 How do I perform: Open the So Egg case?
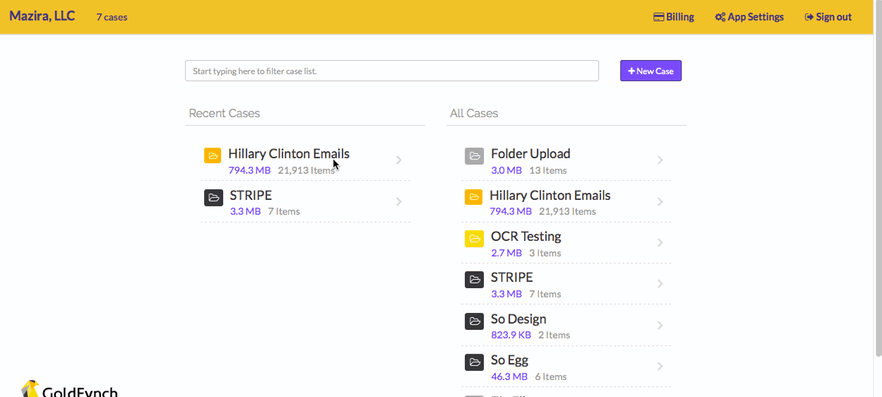510,360
